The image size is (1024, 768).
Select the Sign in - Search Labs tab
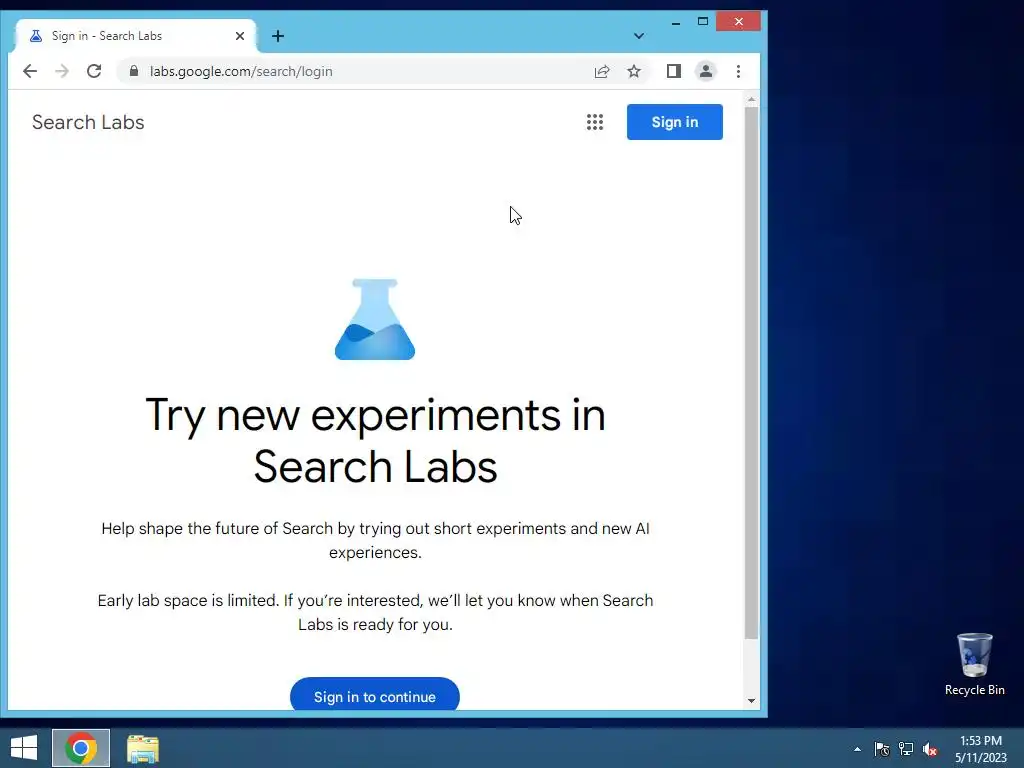coord(135,36)
